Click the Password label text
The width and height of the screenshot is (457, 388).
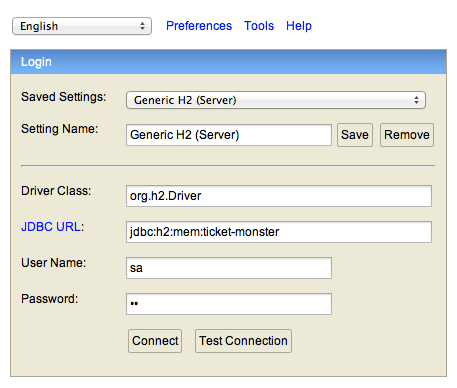pos(49,299)
